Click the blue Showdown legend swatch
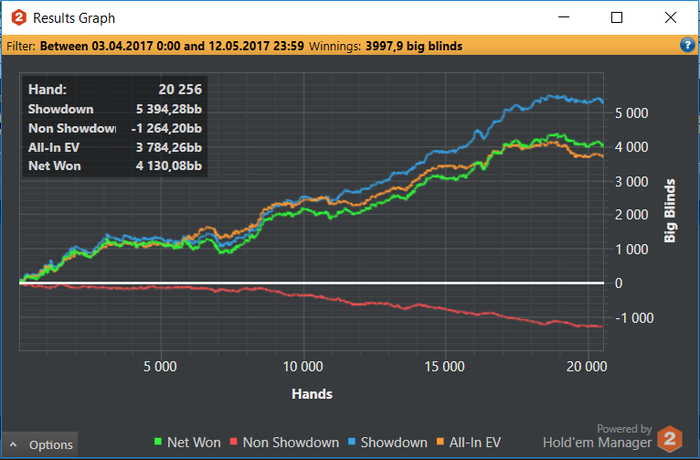The image size is (700, 460). [x=352, y=442]
